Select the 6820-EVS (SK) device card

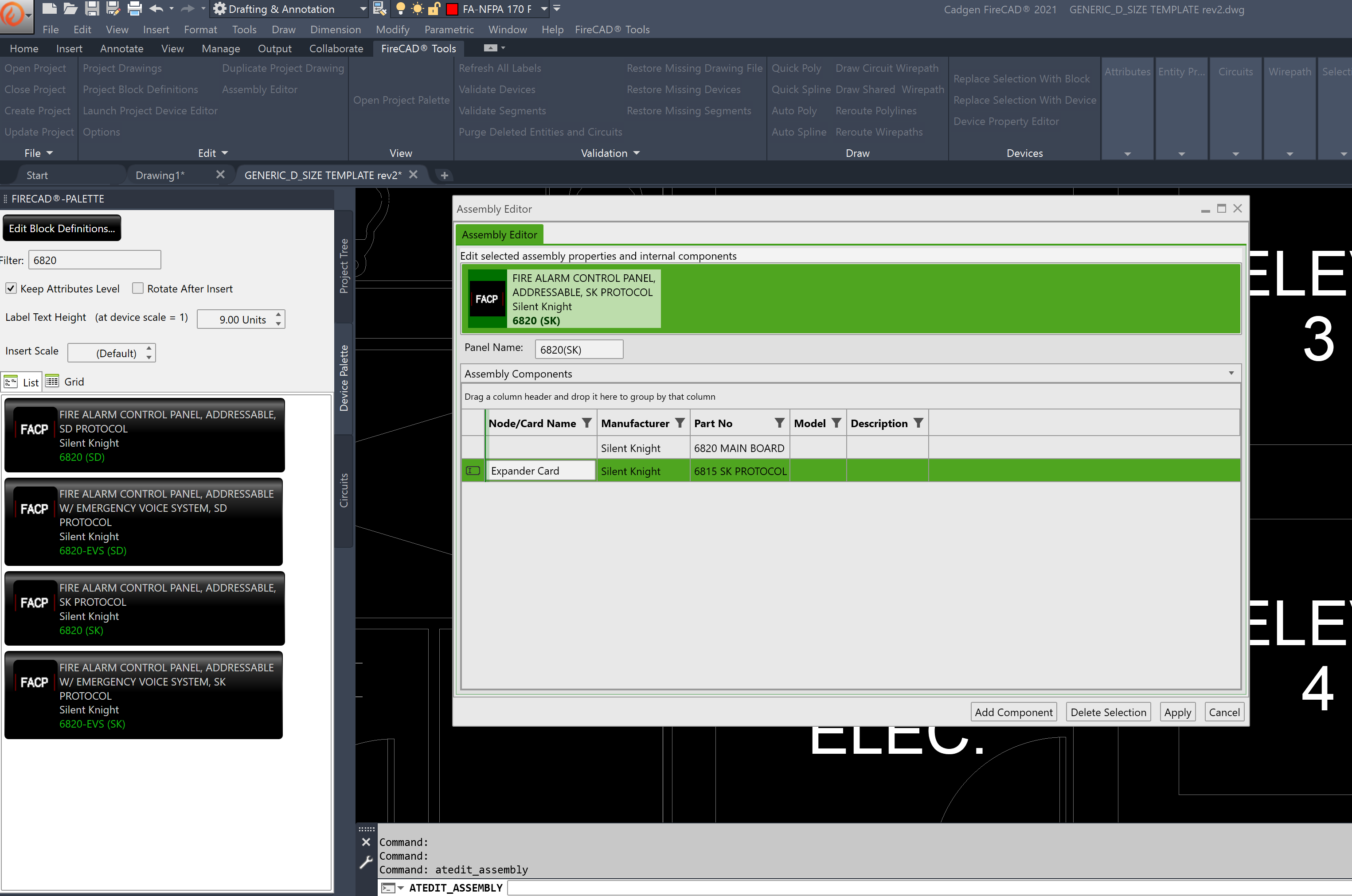(144, 695)
